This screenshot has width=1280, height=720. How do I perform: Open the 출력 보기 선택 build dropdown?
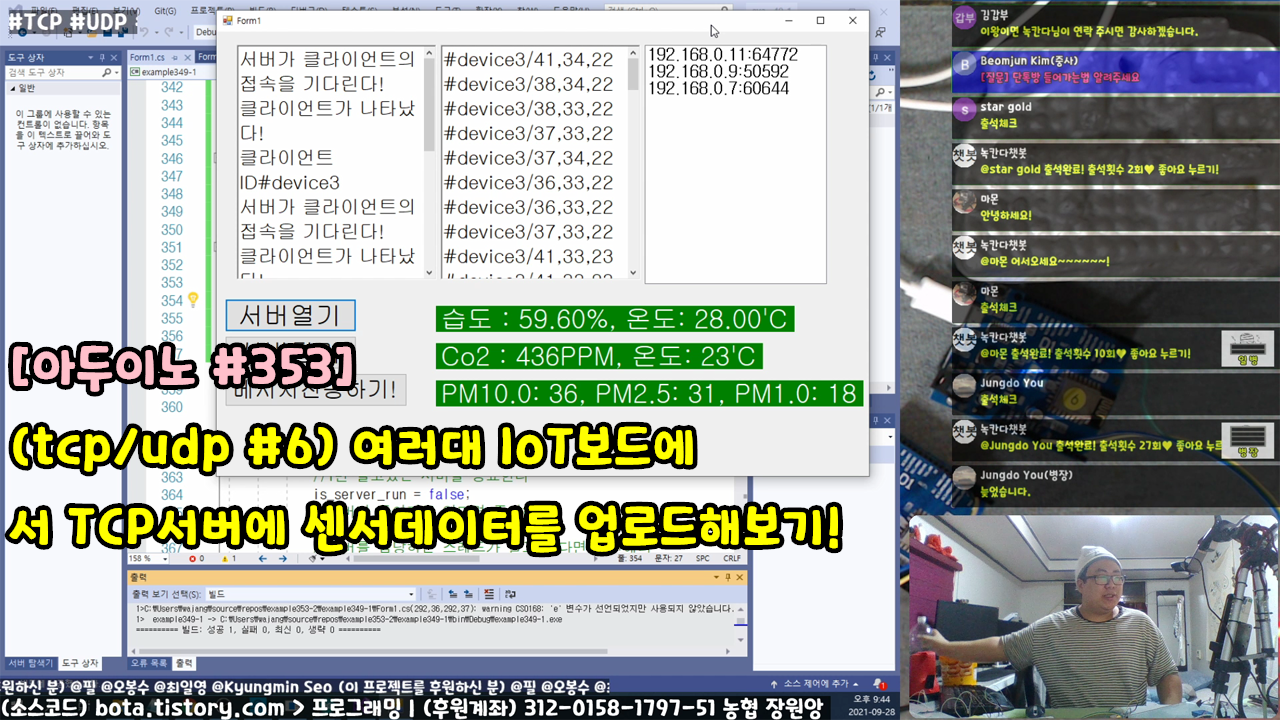(310, 594)
